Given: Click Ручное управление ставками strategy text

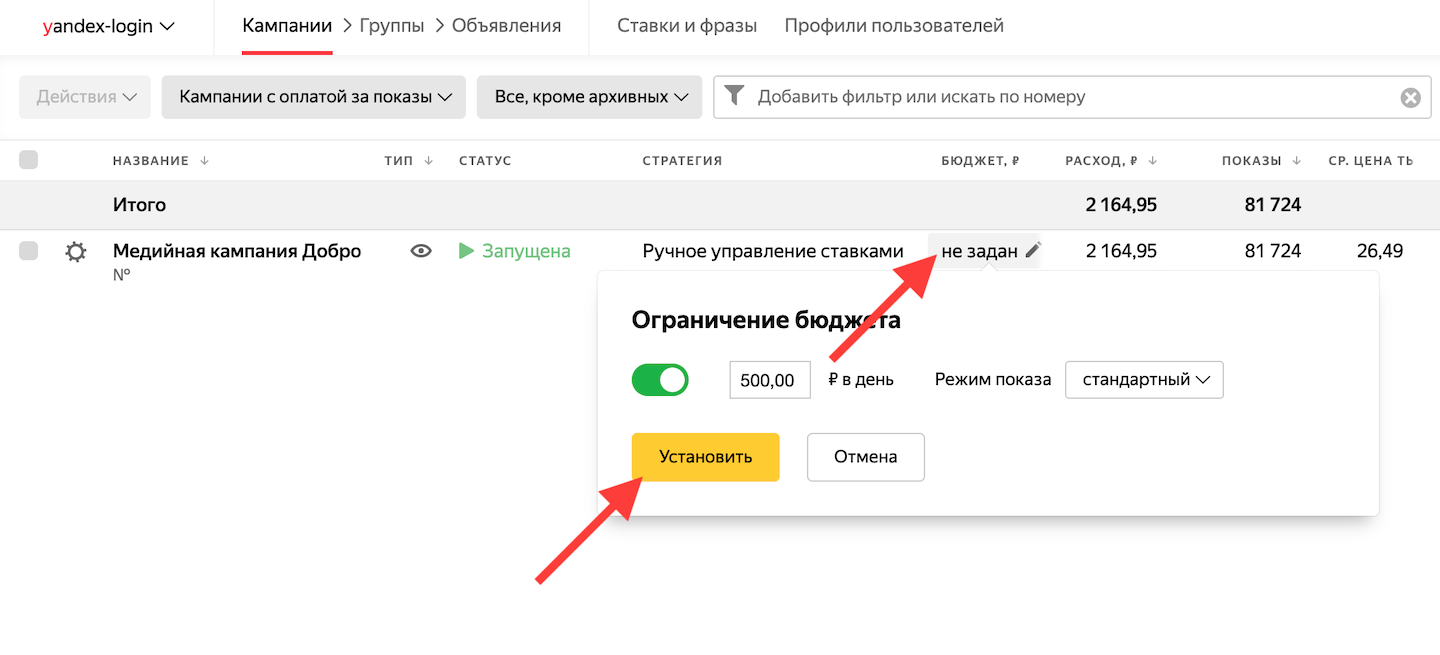Looking at the screenshot, I should pos(773,252).
